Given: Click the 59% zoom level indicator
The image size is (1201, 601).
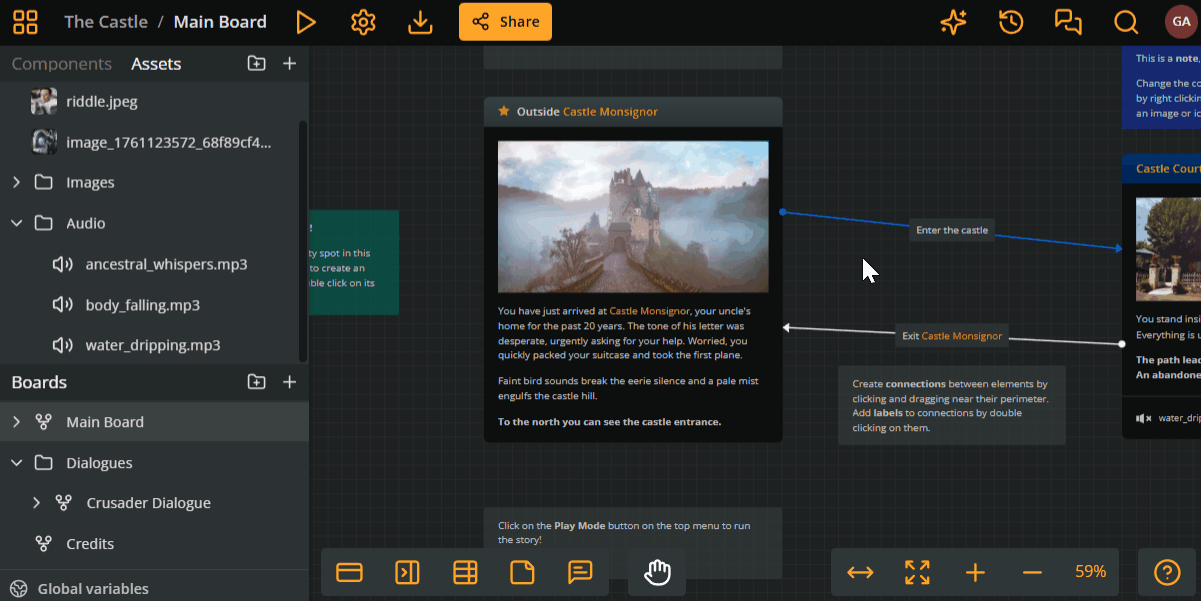Looking at the screenshot, I should point(1090,572).
